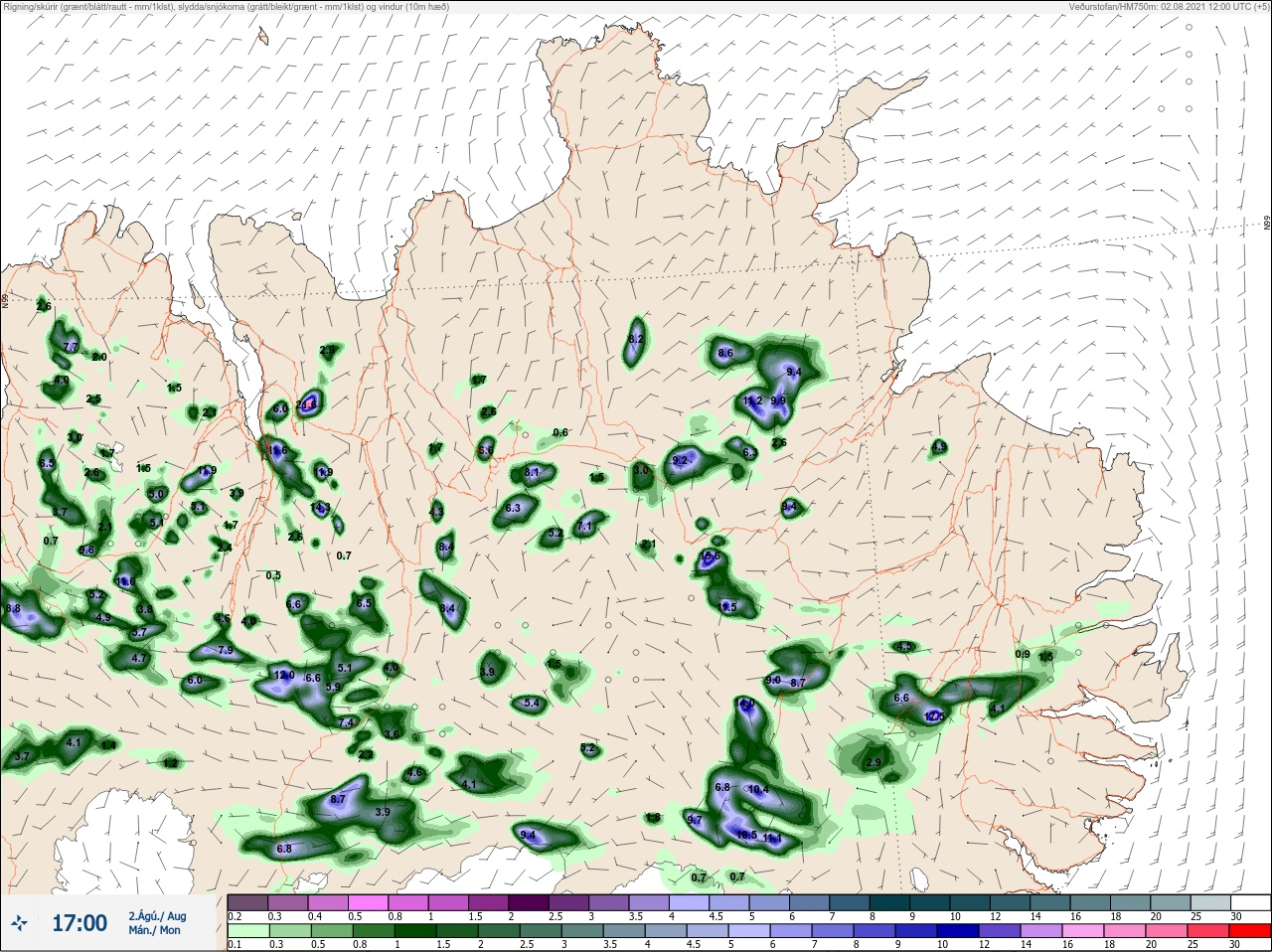
Task: Click the 10.4 precipitation value on the map
Action: 758,790
